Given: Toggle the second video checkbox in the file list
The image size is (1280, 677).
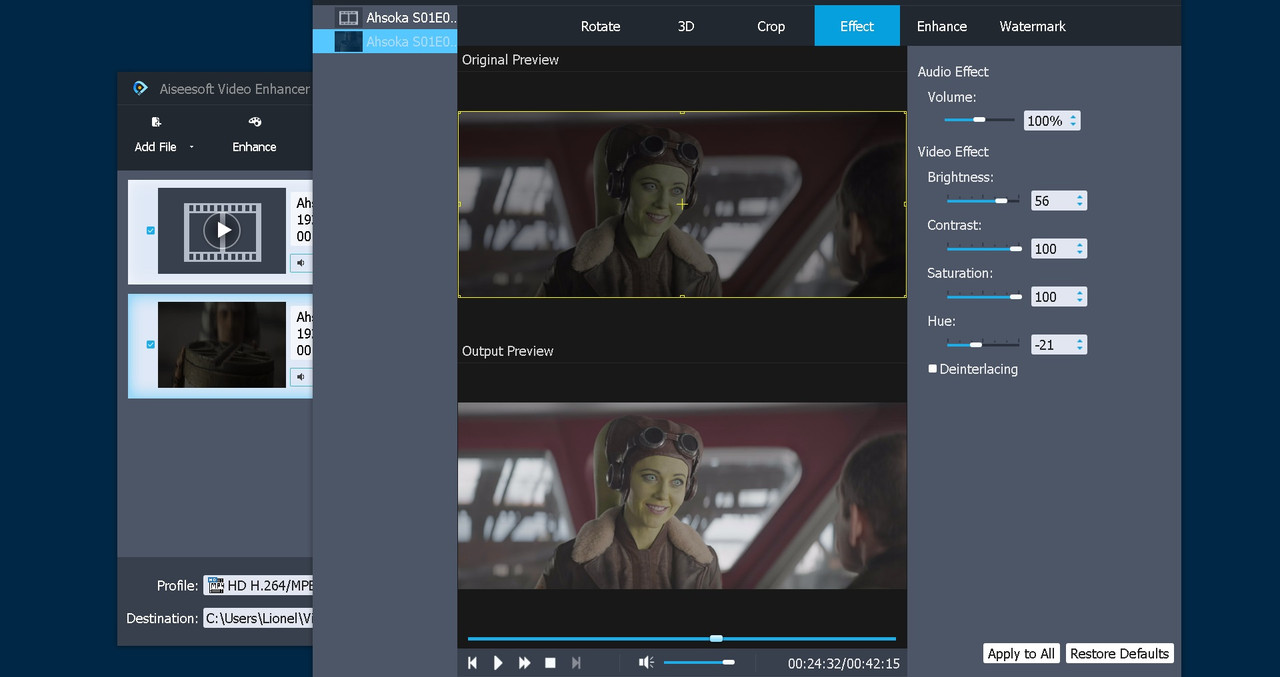Looking at the screenshot, I should (151, 344).
